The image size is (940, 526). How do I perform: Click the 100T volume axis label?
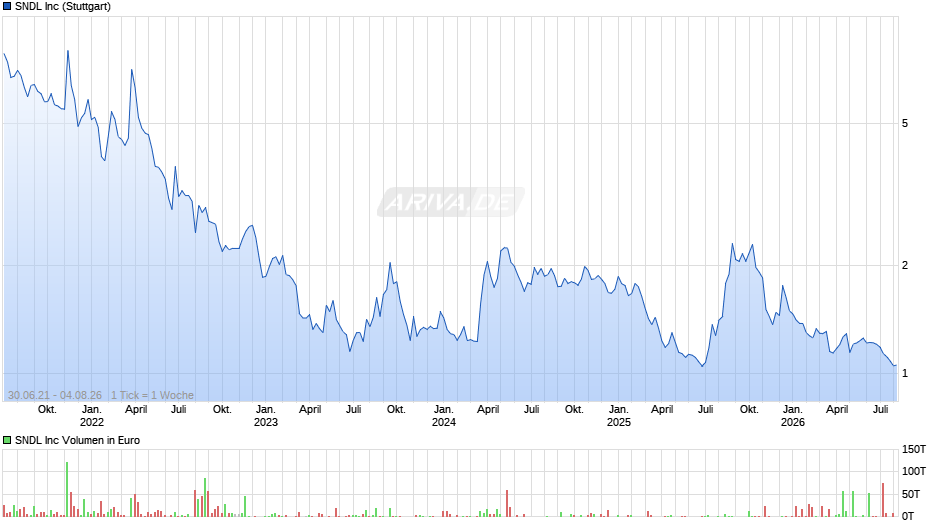click(914, 471)
